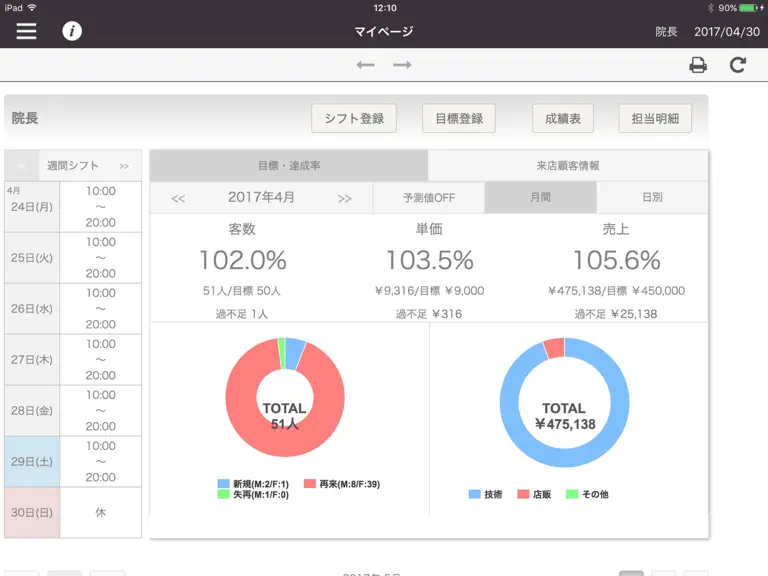Switch to 目標・達成率 tab
Screen dimensions: 768x576
[289, 166]
